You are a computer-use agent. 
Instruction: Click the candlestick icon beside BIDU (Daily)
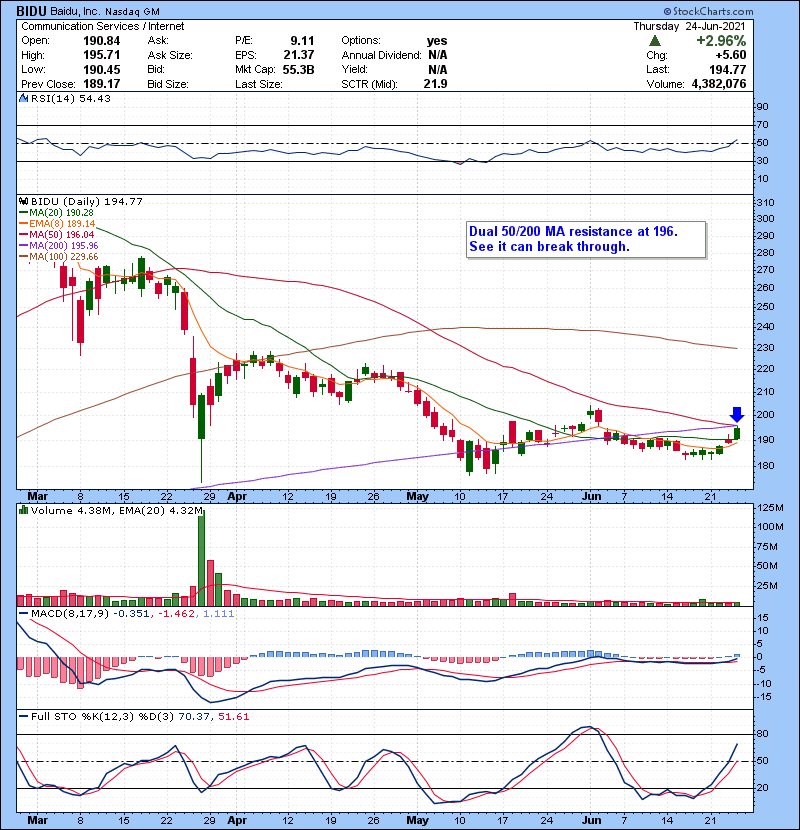[x=24, y=201]
